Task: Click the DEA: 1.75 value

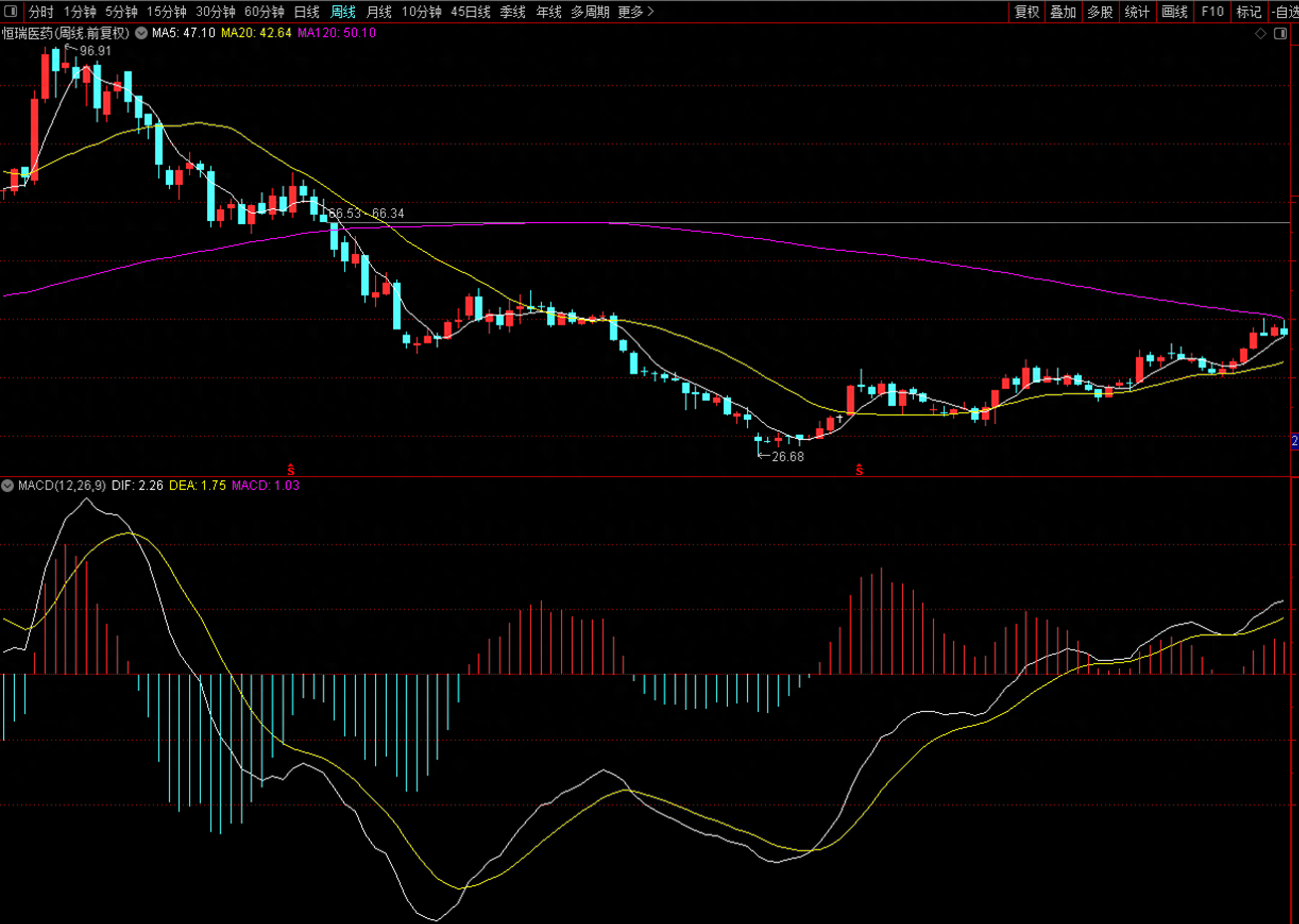Action: (x=197, y=485)
